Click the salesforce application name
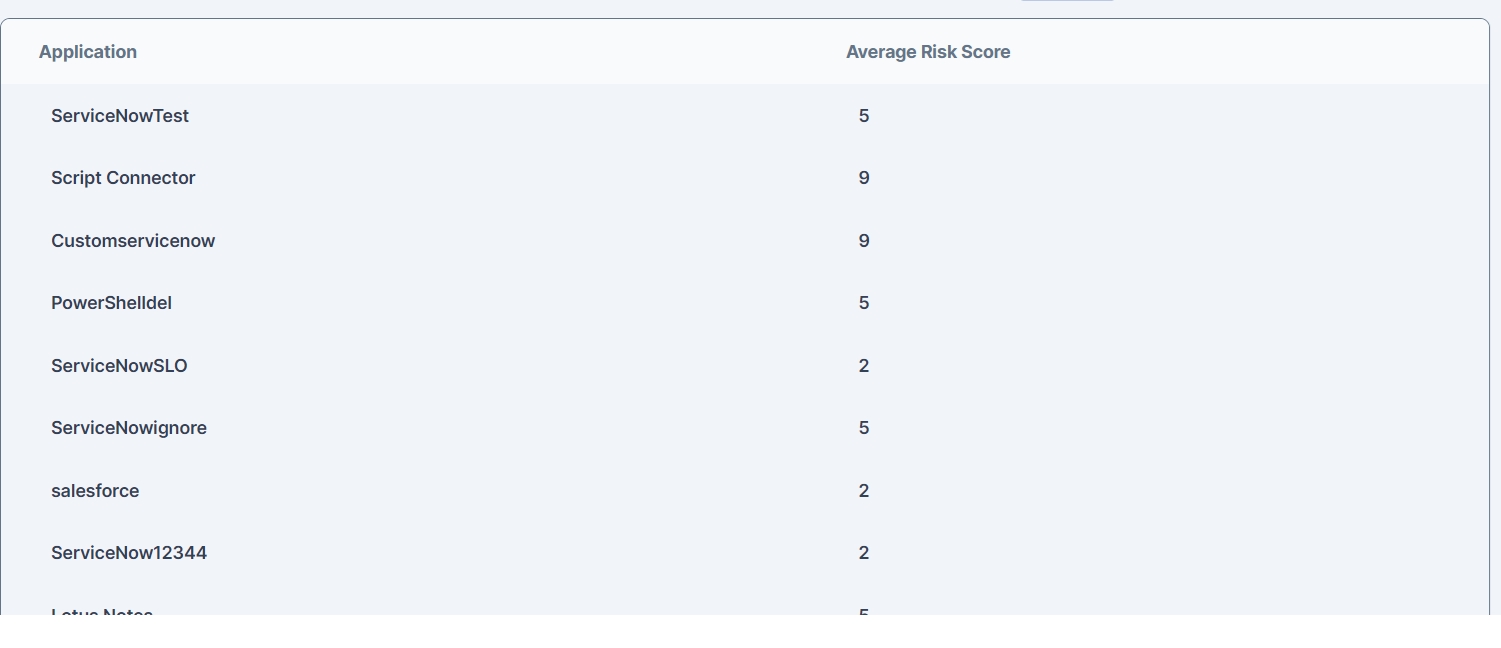1501x648 pixels. point(95,491)
